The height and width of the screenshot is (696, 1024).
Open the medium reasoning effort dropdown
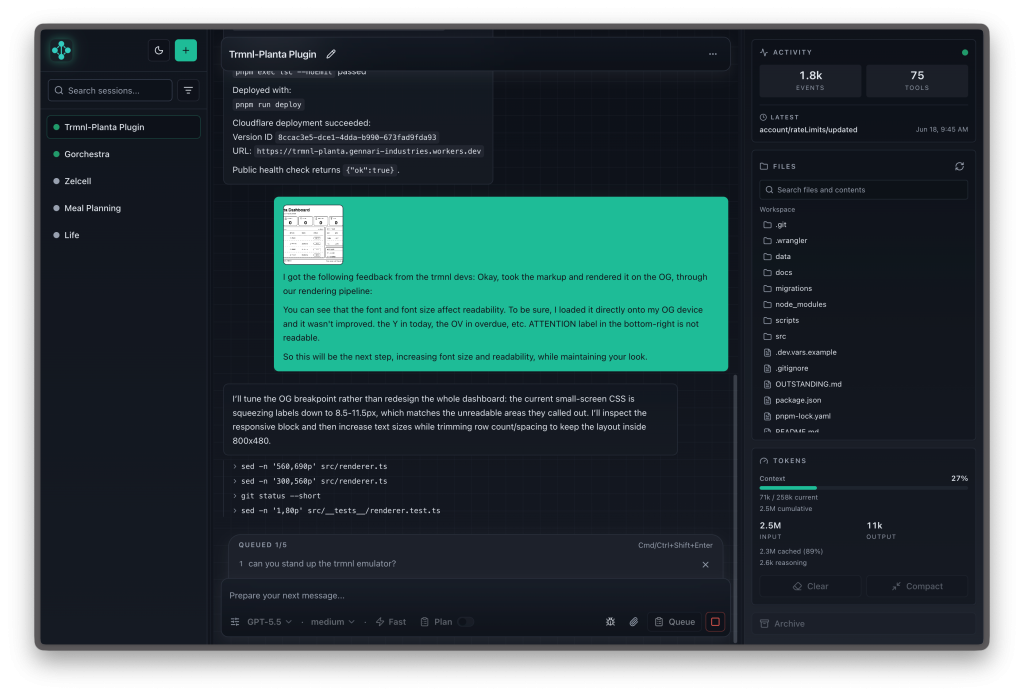(x=332, y=622)
